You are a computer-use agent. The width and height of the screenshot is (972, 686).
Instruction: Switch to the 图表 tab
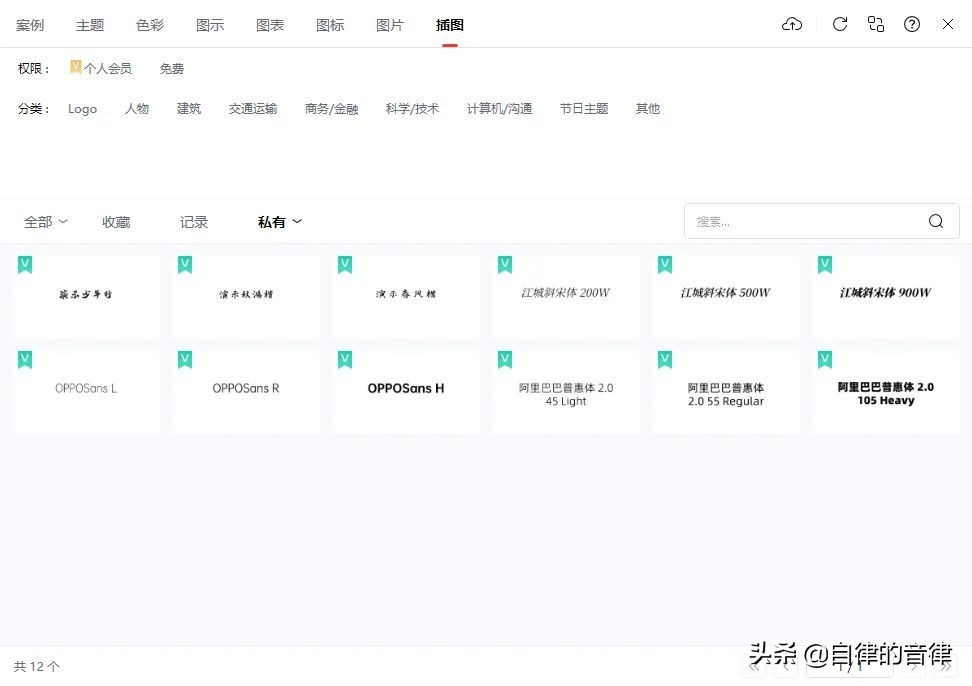270,24
